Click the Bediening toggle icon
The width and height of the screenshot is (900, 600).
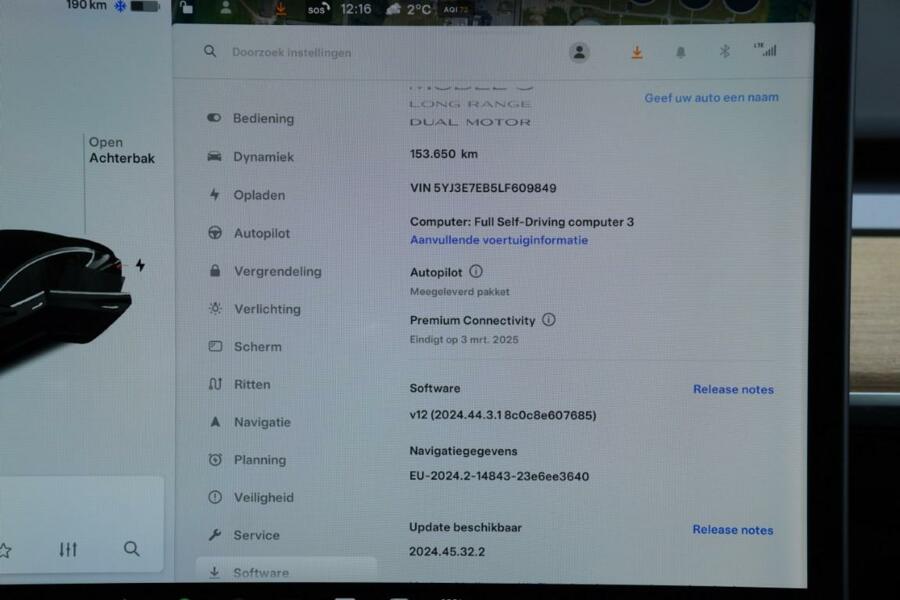pyautogui.click(x=214, y=118)
